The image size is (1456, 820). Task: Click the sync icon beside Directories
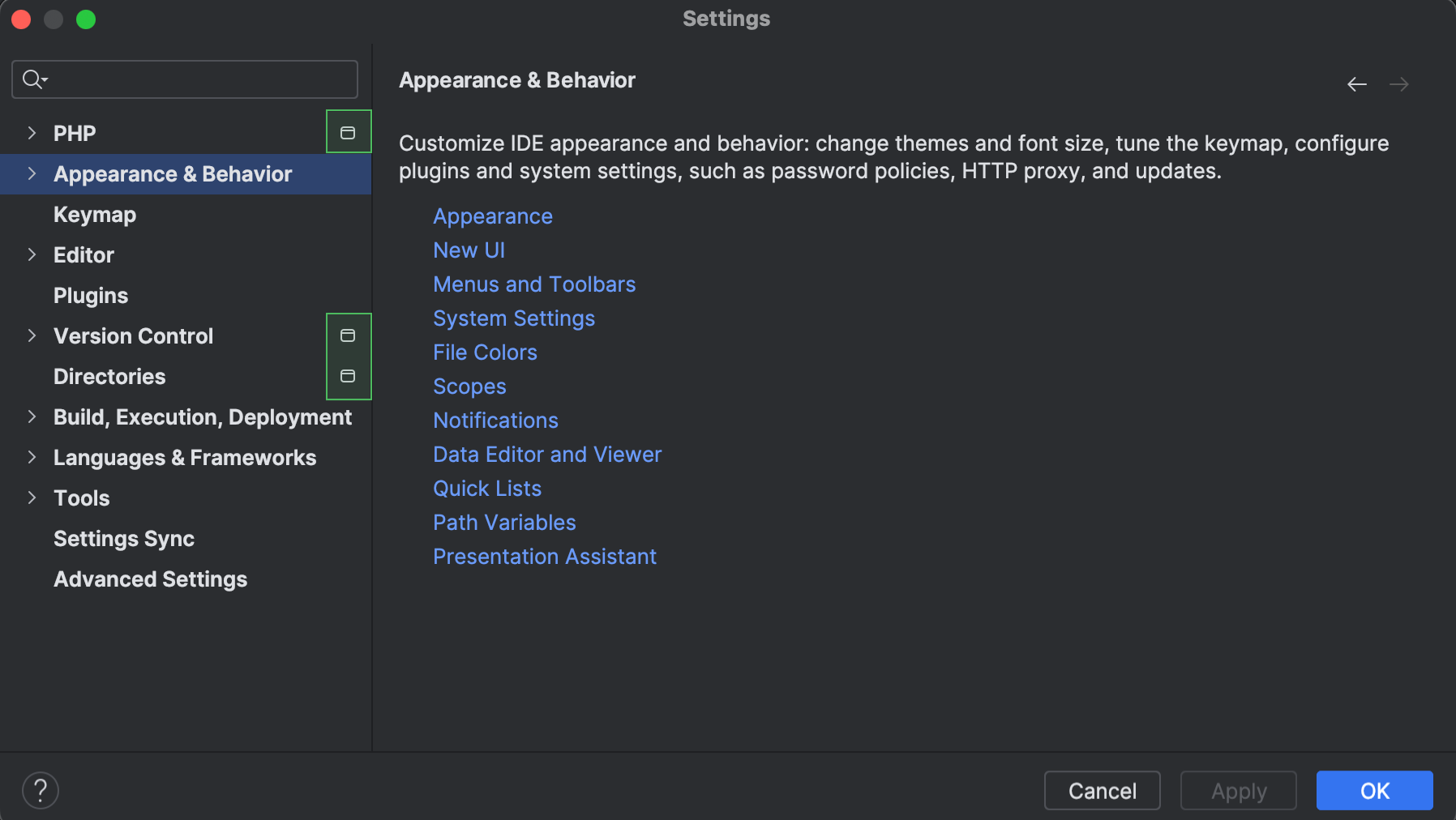pyautogui.click(x=348, y=375)
